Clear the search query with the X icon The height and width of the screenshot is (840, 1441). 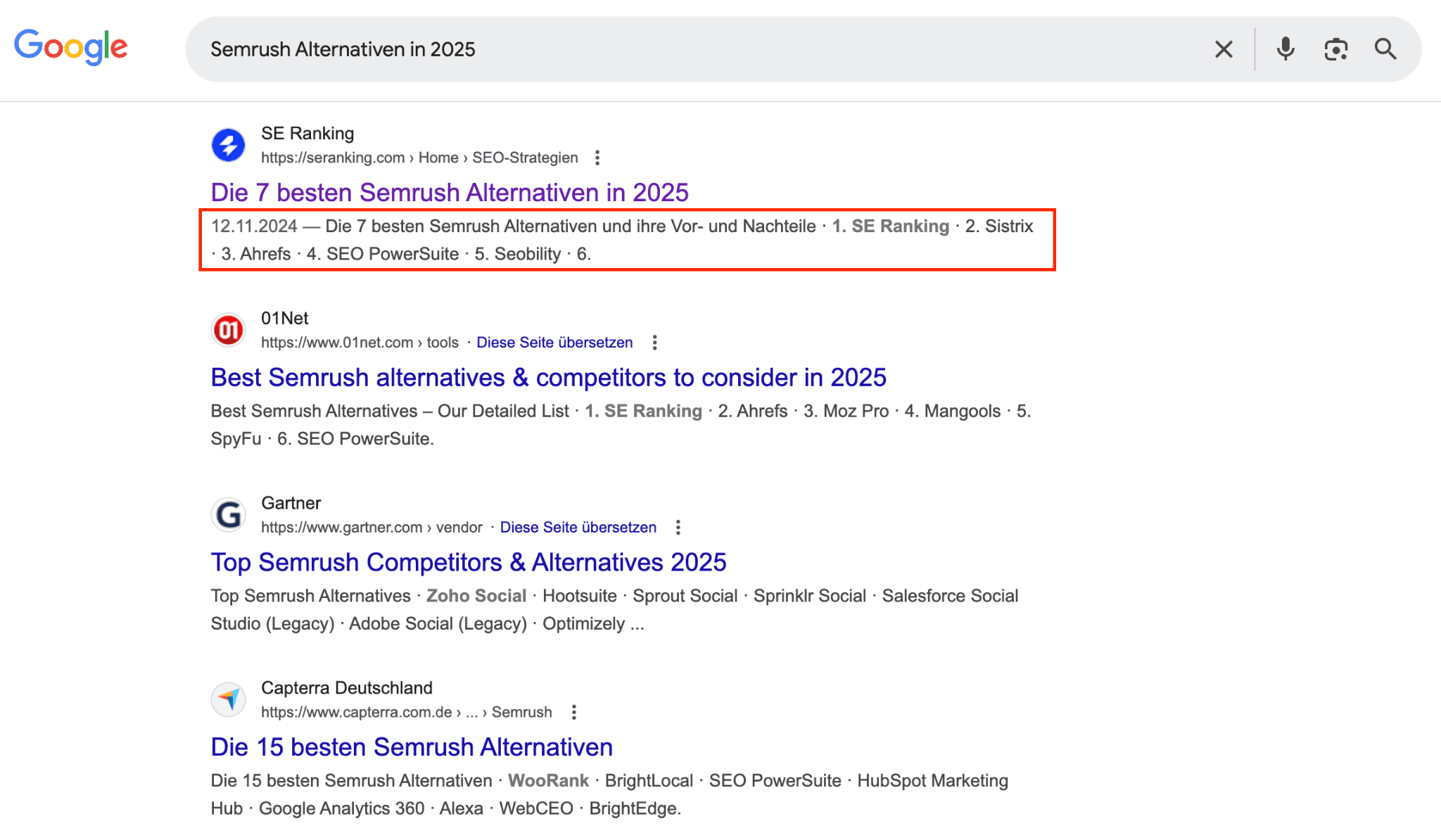click(1224, 49)
